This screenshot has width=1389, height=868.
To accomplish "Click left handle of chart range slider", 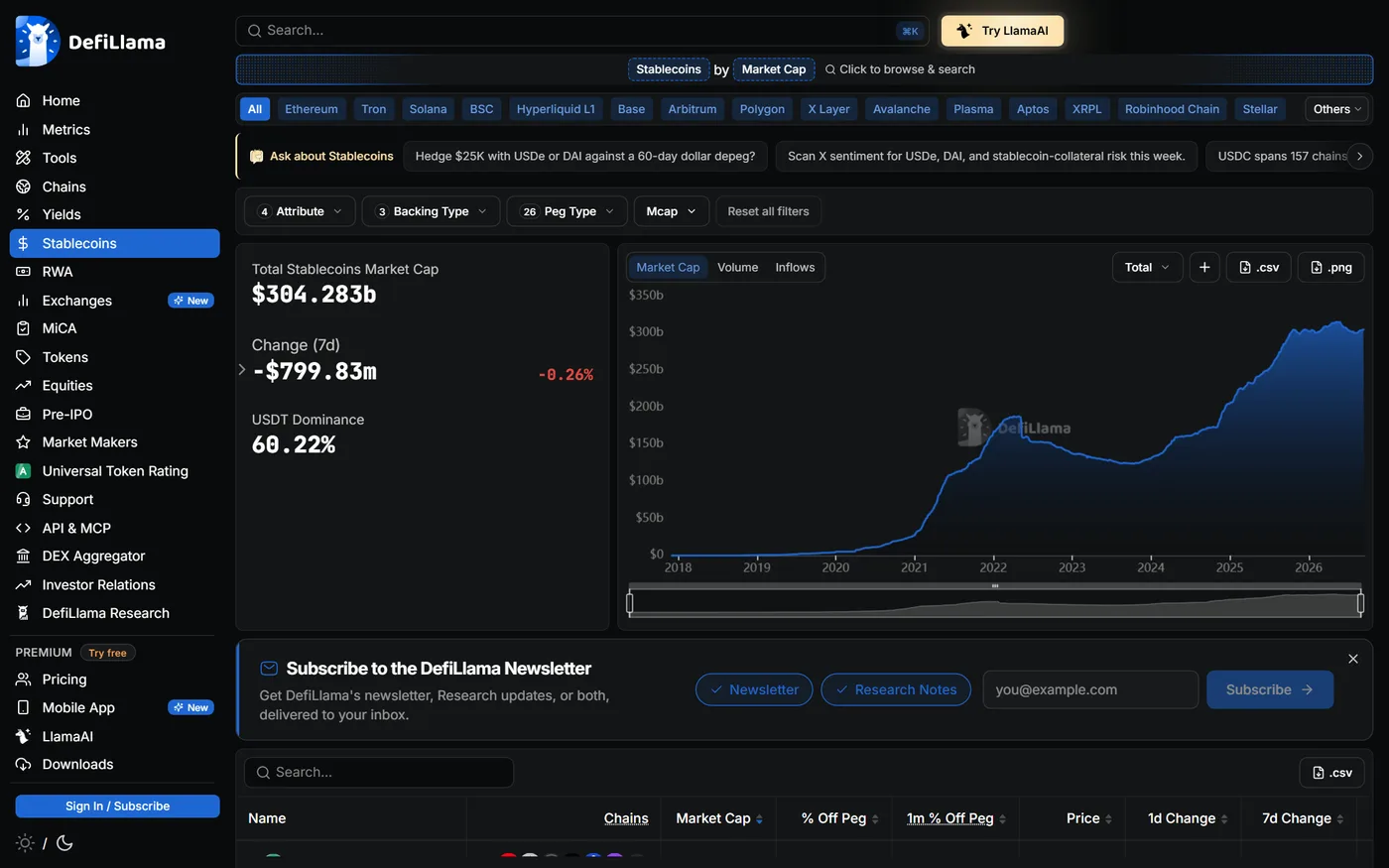I will (630, 603).
